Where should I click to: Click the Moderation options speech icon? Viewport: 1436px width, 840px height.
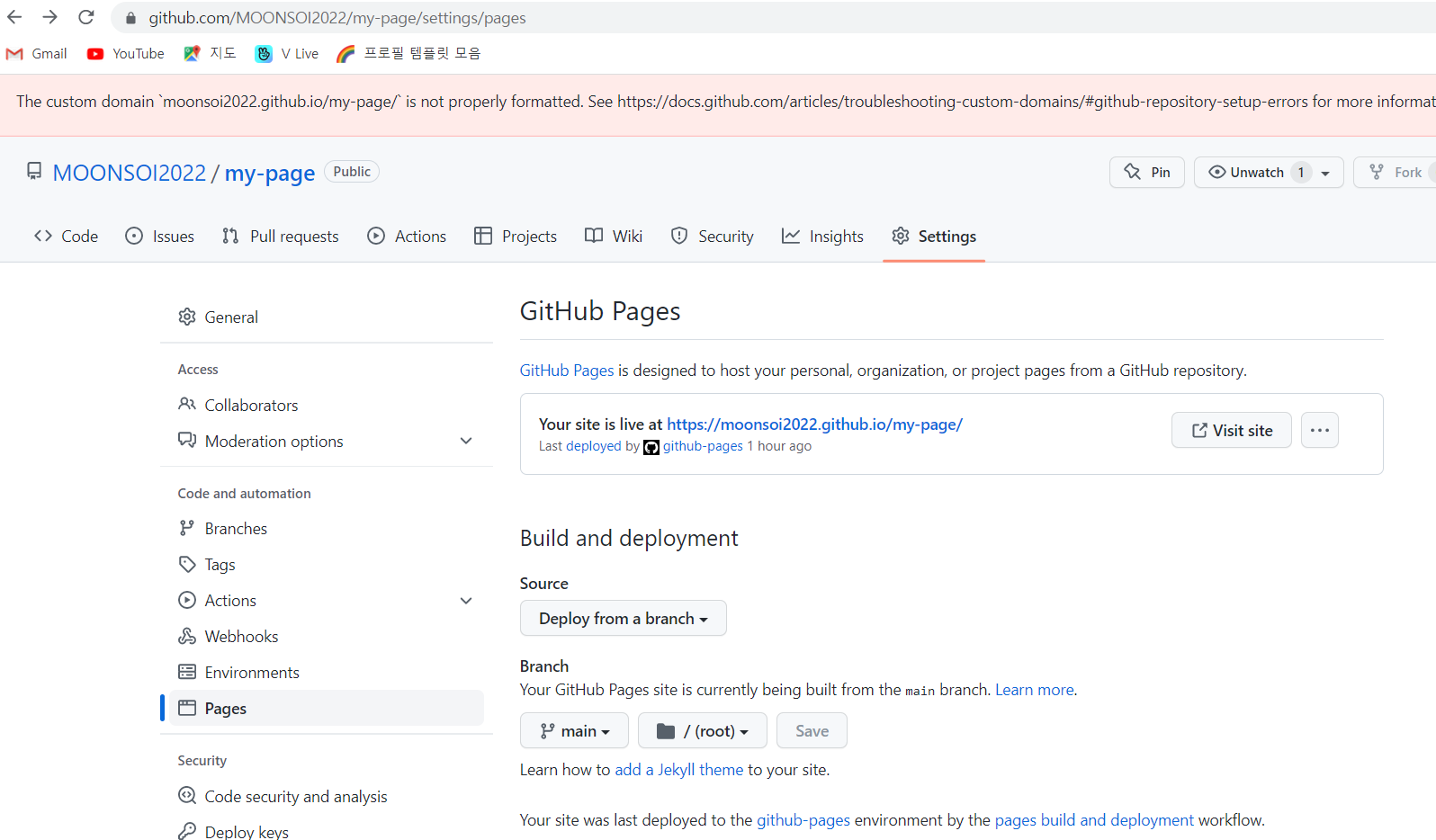(187, 441)
